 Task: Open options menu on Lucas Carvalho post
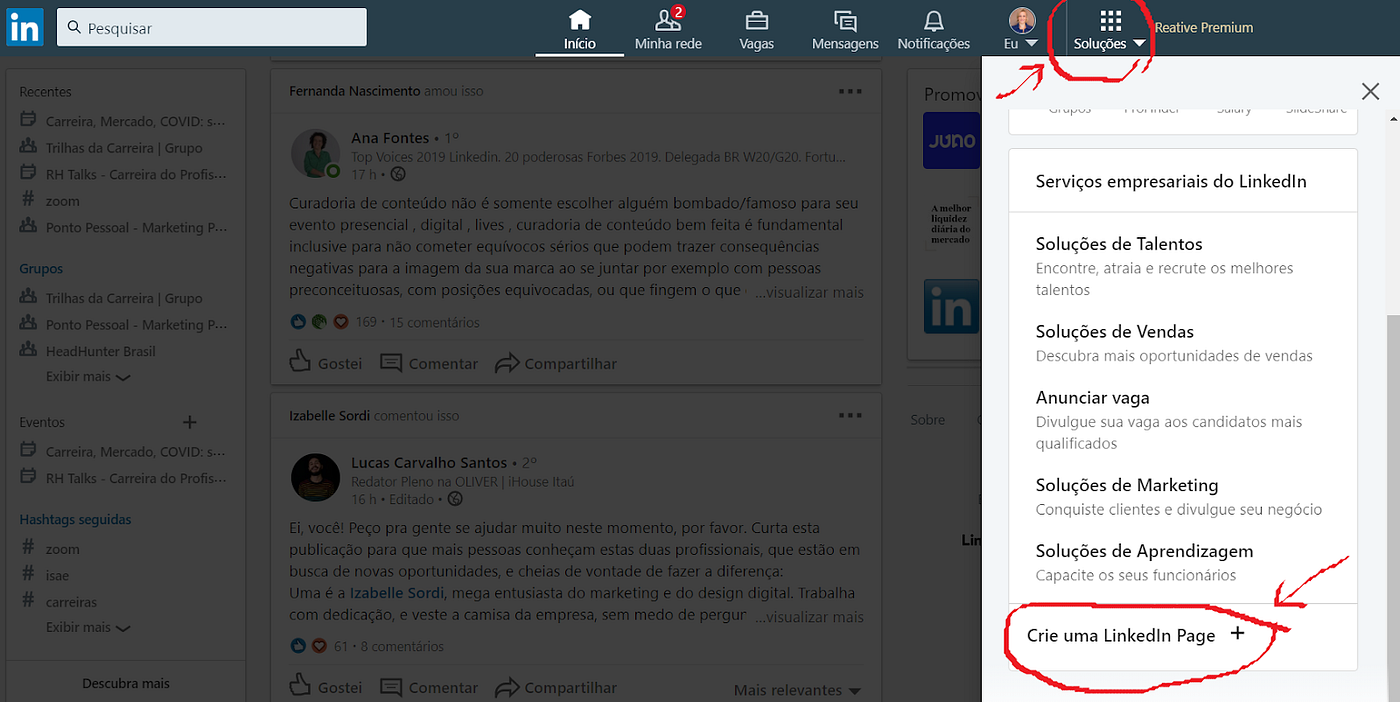850,415
